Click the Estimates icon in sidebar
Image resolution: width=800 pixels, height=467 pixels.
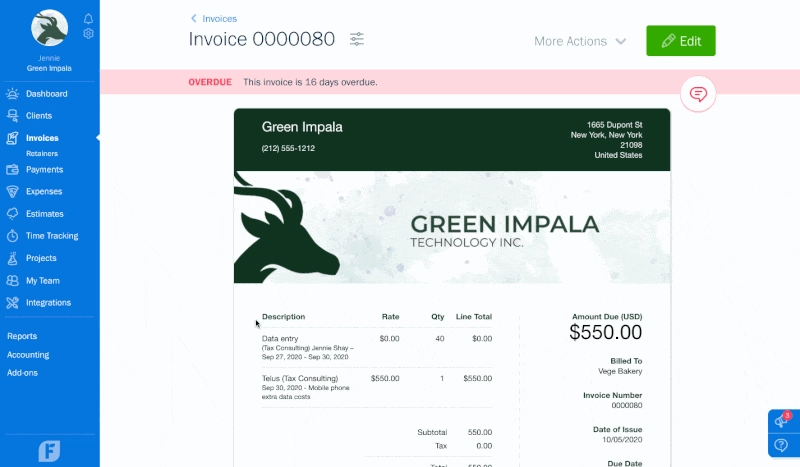point(12,213)
